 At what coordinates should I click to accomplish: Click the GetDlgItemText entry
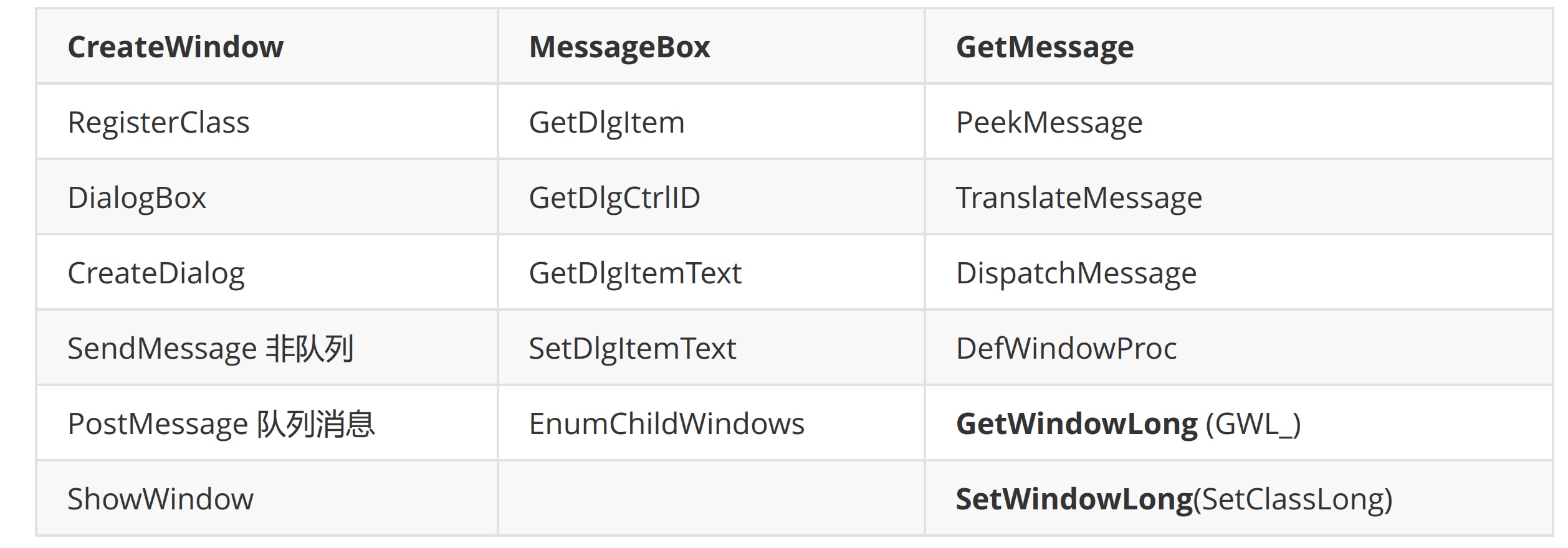635,273
